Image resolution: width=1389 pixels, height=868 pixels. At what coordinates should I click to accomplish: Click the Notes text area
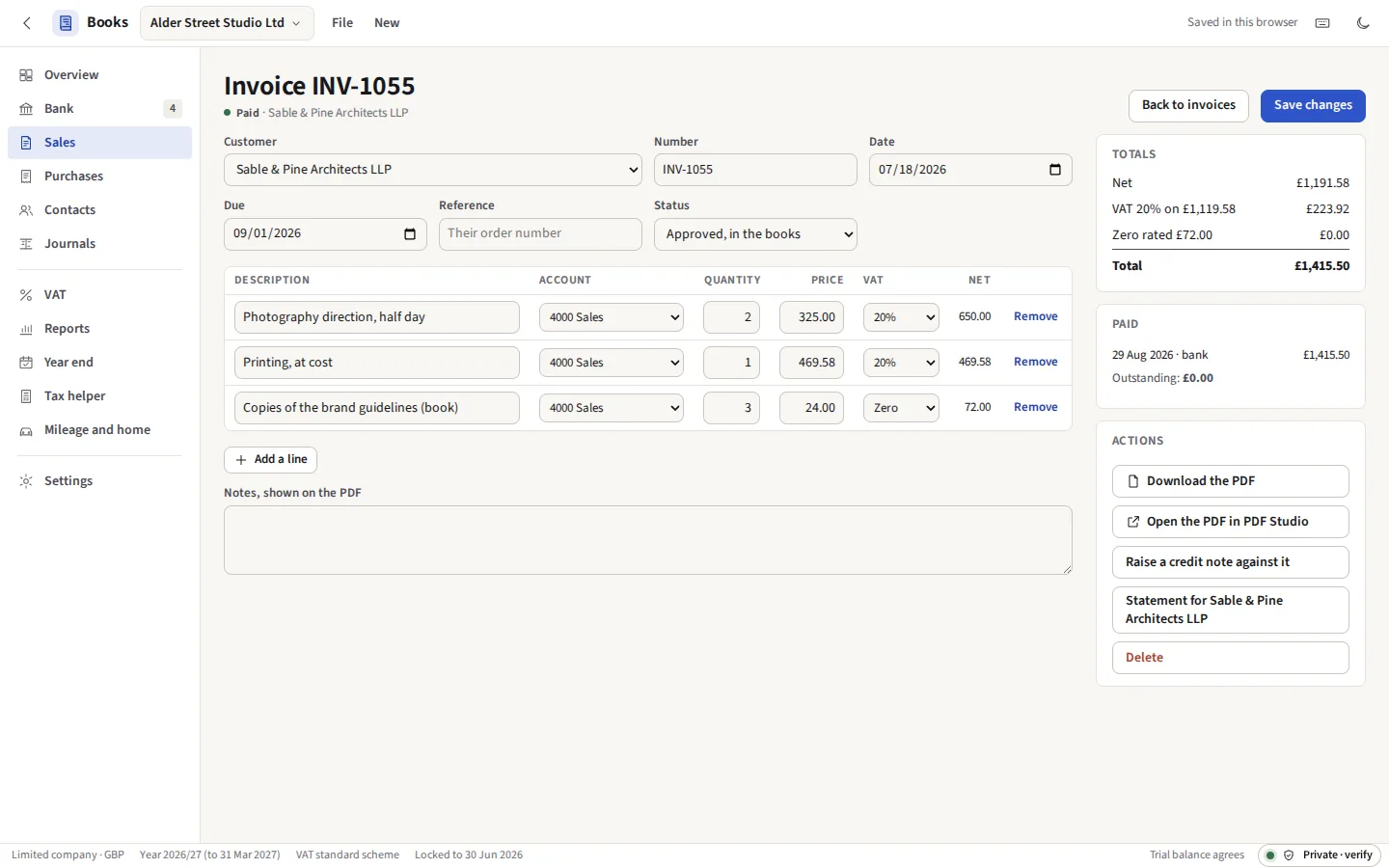648,540
